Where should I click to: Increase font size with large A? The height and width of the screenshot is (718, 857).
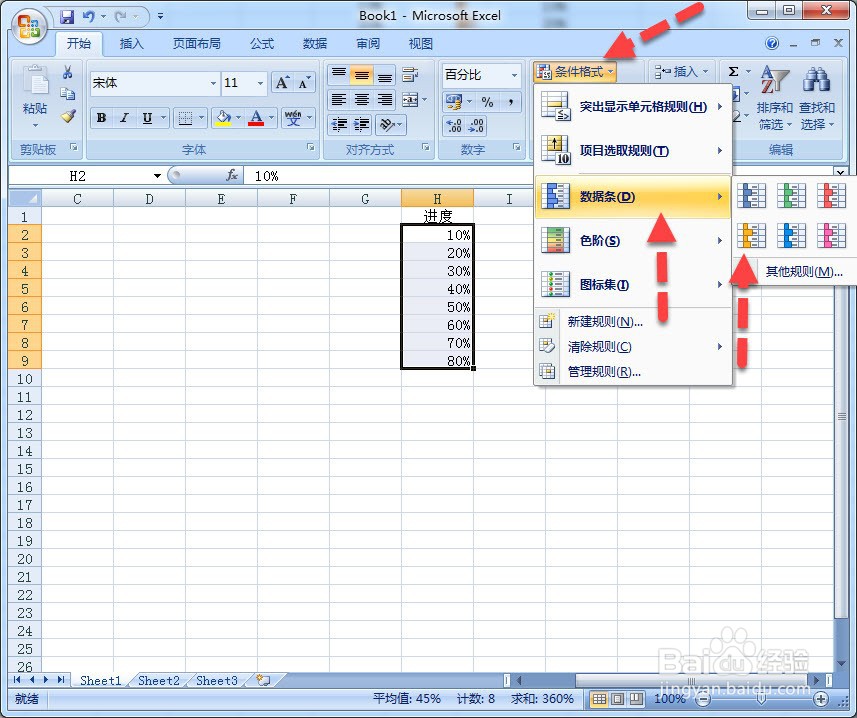(283, 83)
